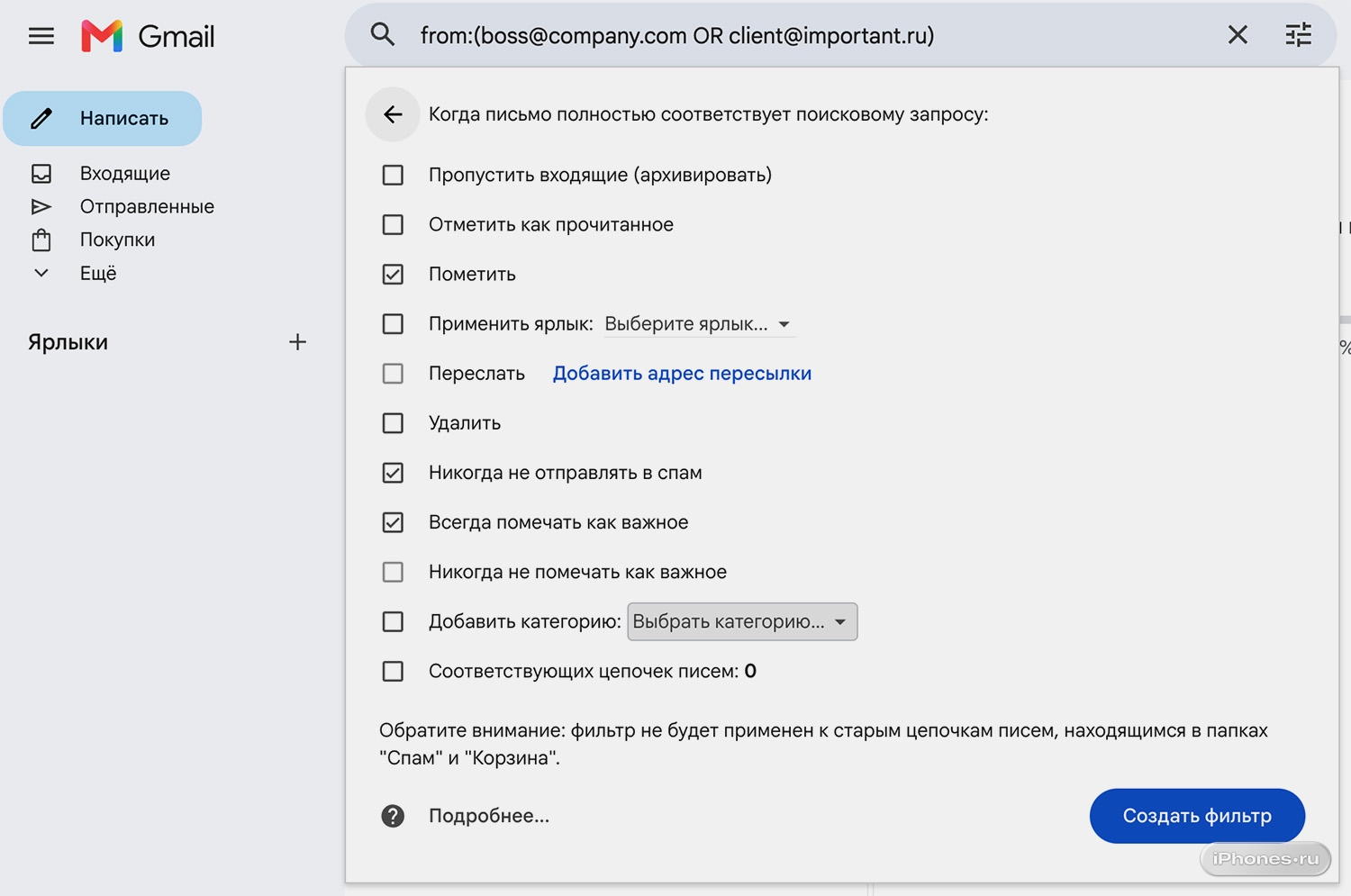The width and height of the screenshot is (1351, 896).
Task: Click the help question mark icon
Action: tap(393, 816)
